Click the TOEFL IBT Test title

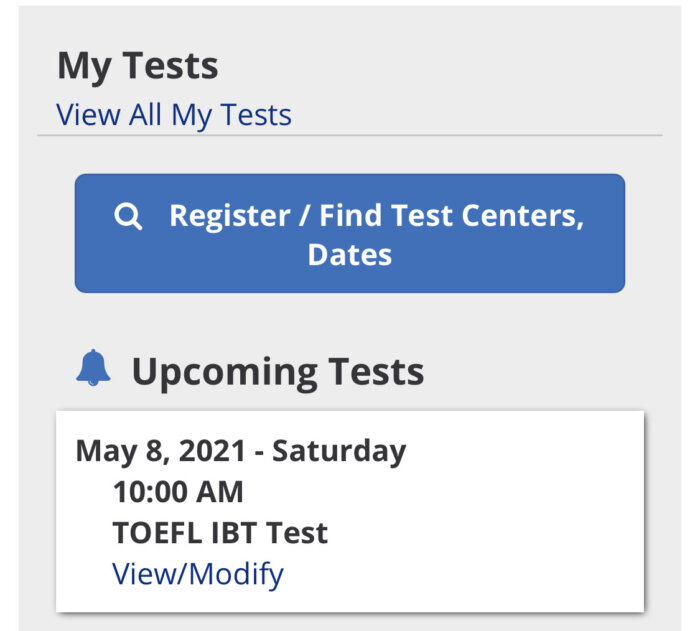pyautogui.click(x=220, y=533)
